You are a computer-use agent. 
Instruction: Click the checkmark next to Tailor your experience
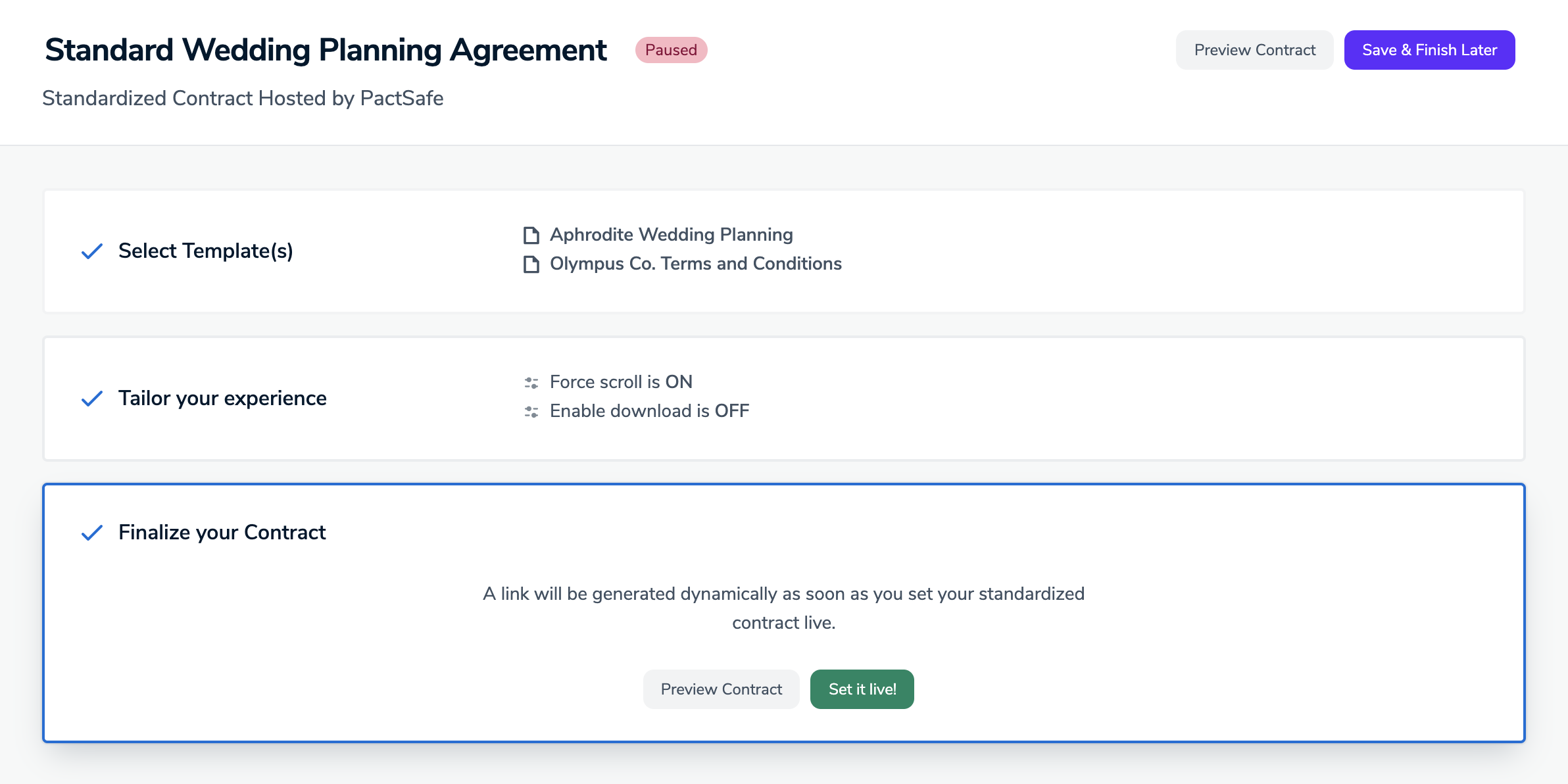click(x=92, y=399)
